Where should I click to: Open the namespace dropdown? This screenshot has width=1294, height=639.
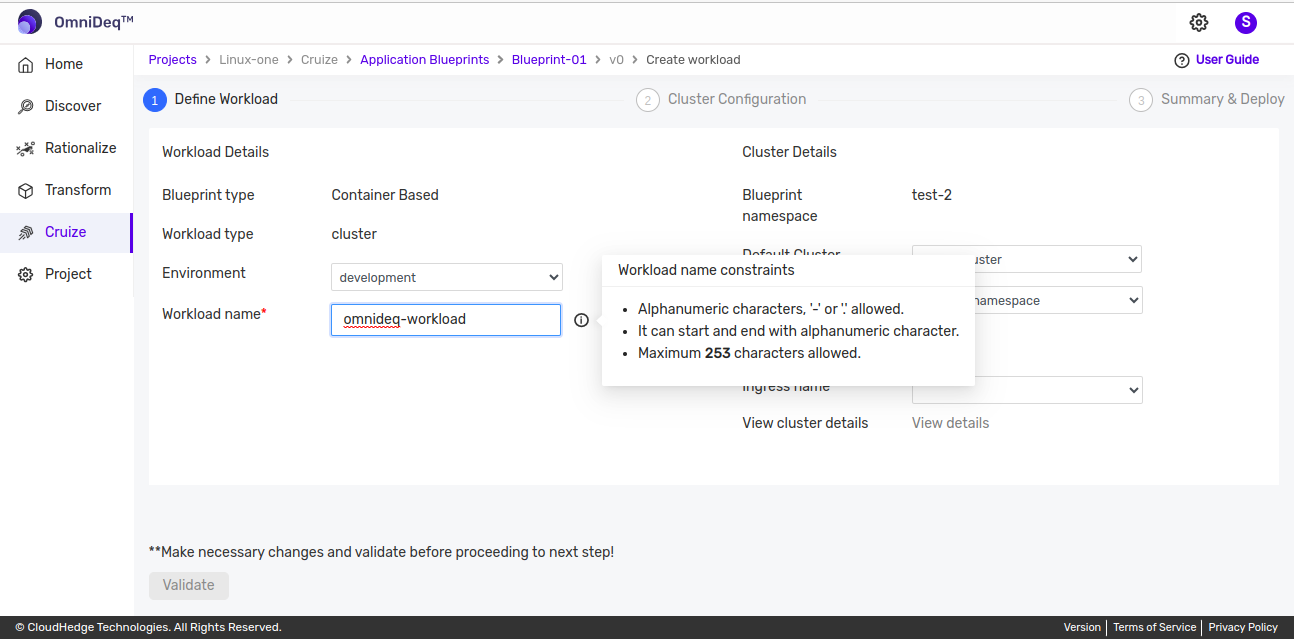pos(1027,300)
